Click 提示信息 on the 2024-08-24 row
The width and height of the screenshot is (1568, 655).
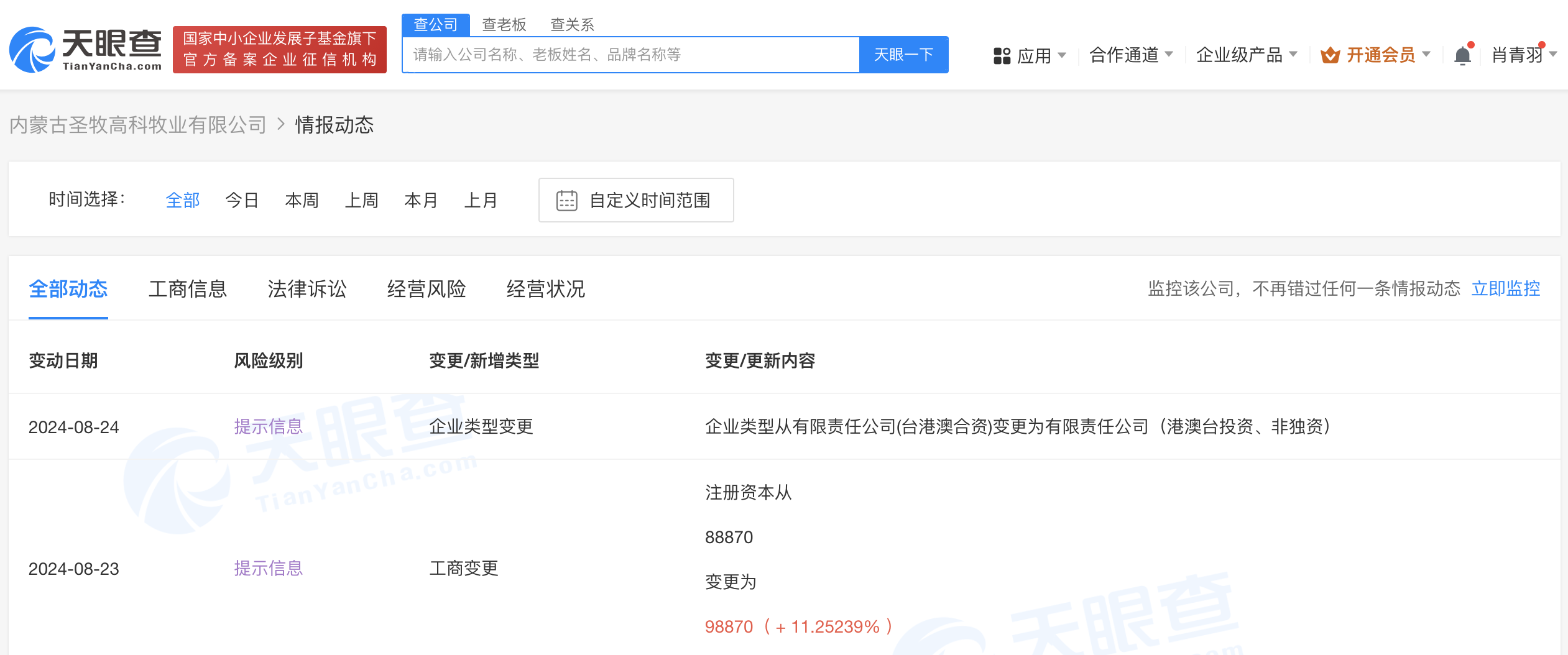[x=268, y=427]
